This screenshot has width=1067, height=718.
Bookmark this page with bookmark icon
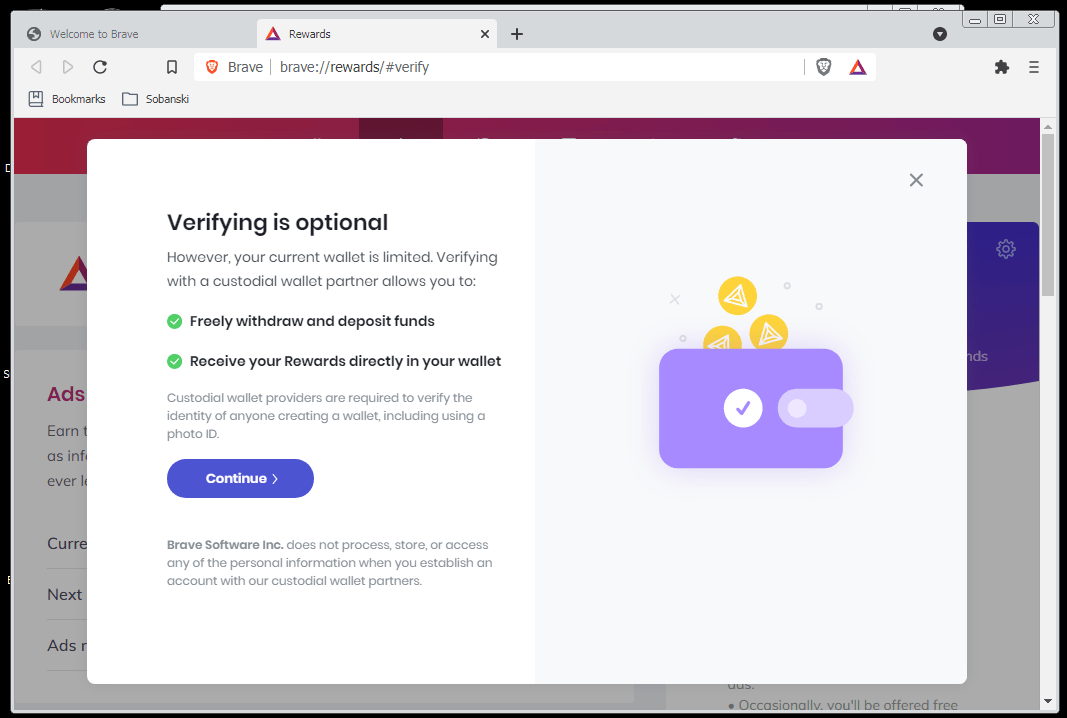point(171,67)
